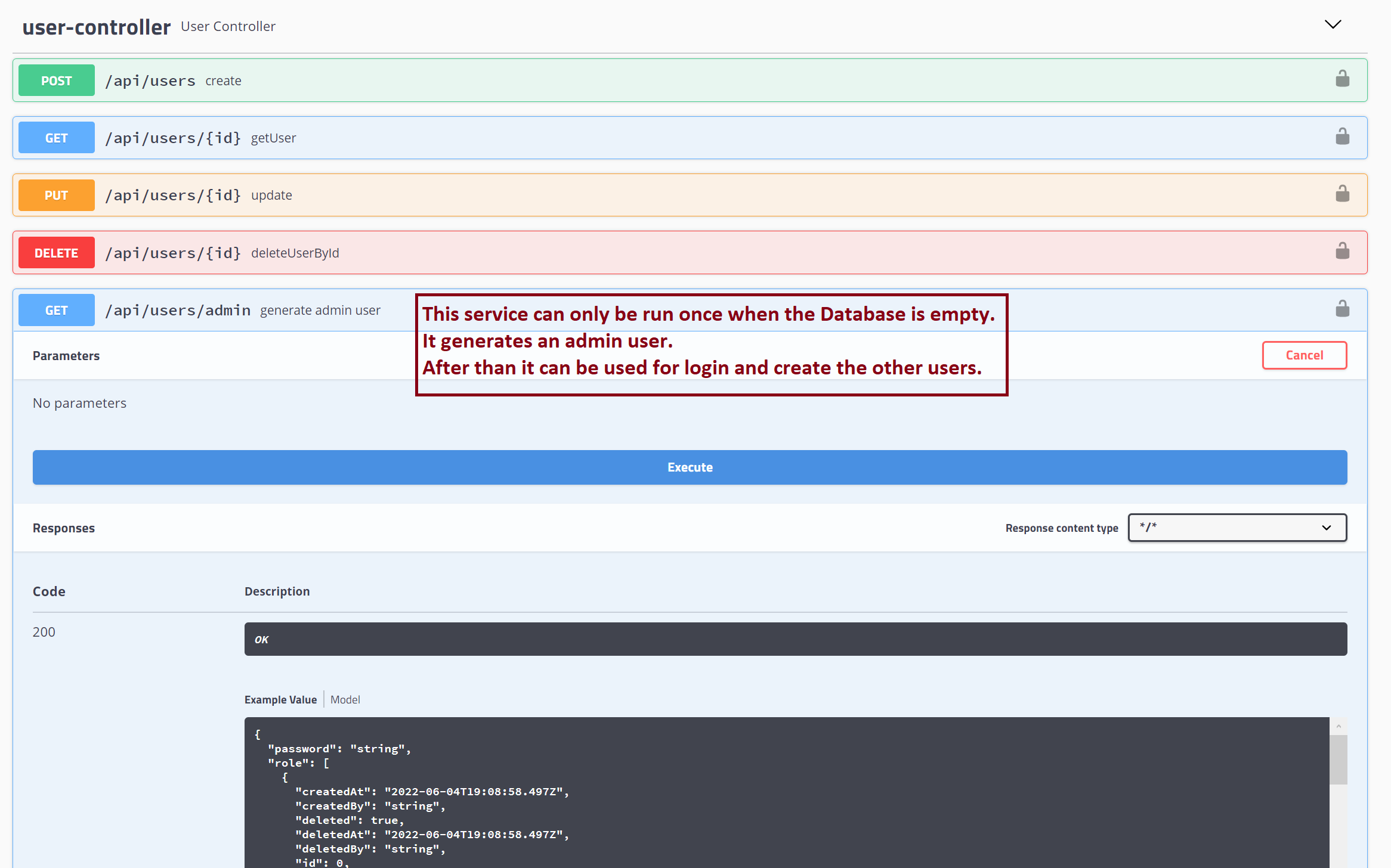Click the scrollbar up arrow in example box
Screen dimensions: 1391x868
1338,726
